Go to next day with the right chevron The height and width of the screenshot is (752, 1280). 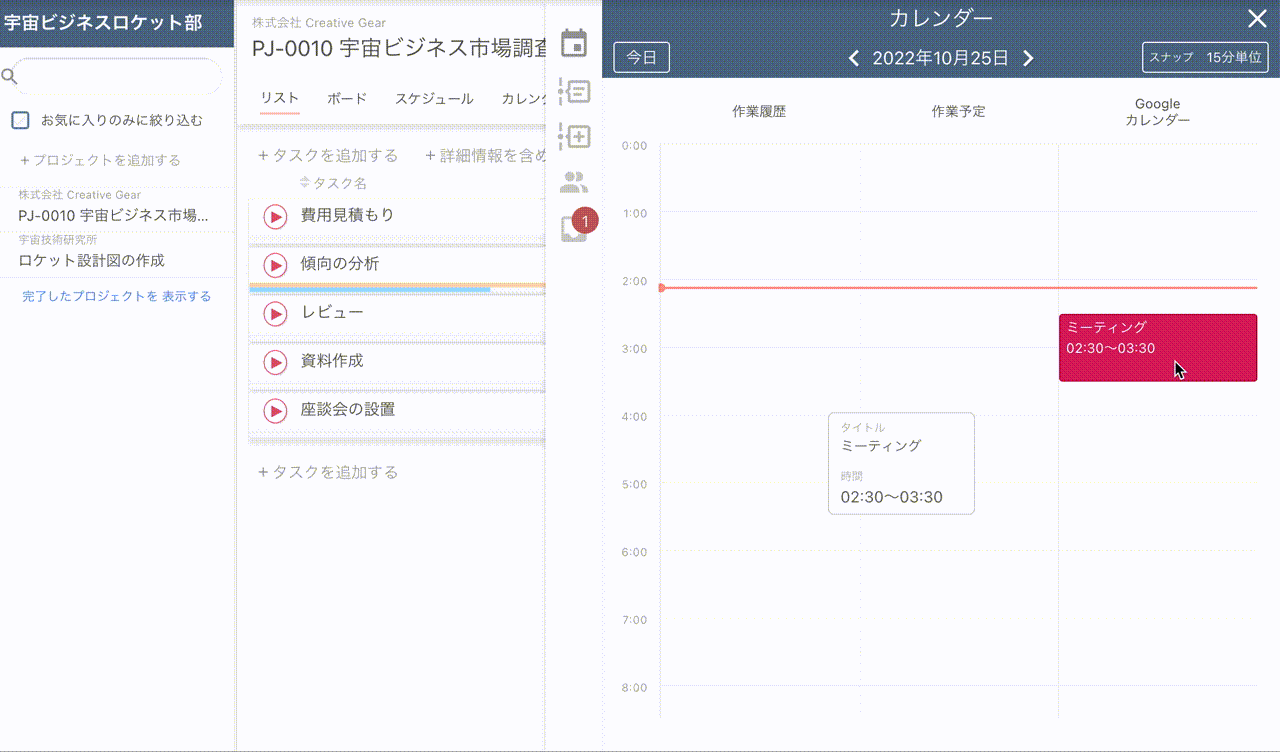coord(1028,58)
